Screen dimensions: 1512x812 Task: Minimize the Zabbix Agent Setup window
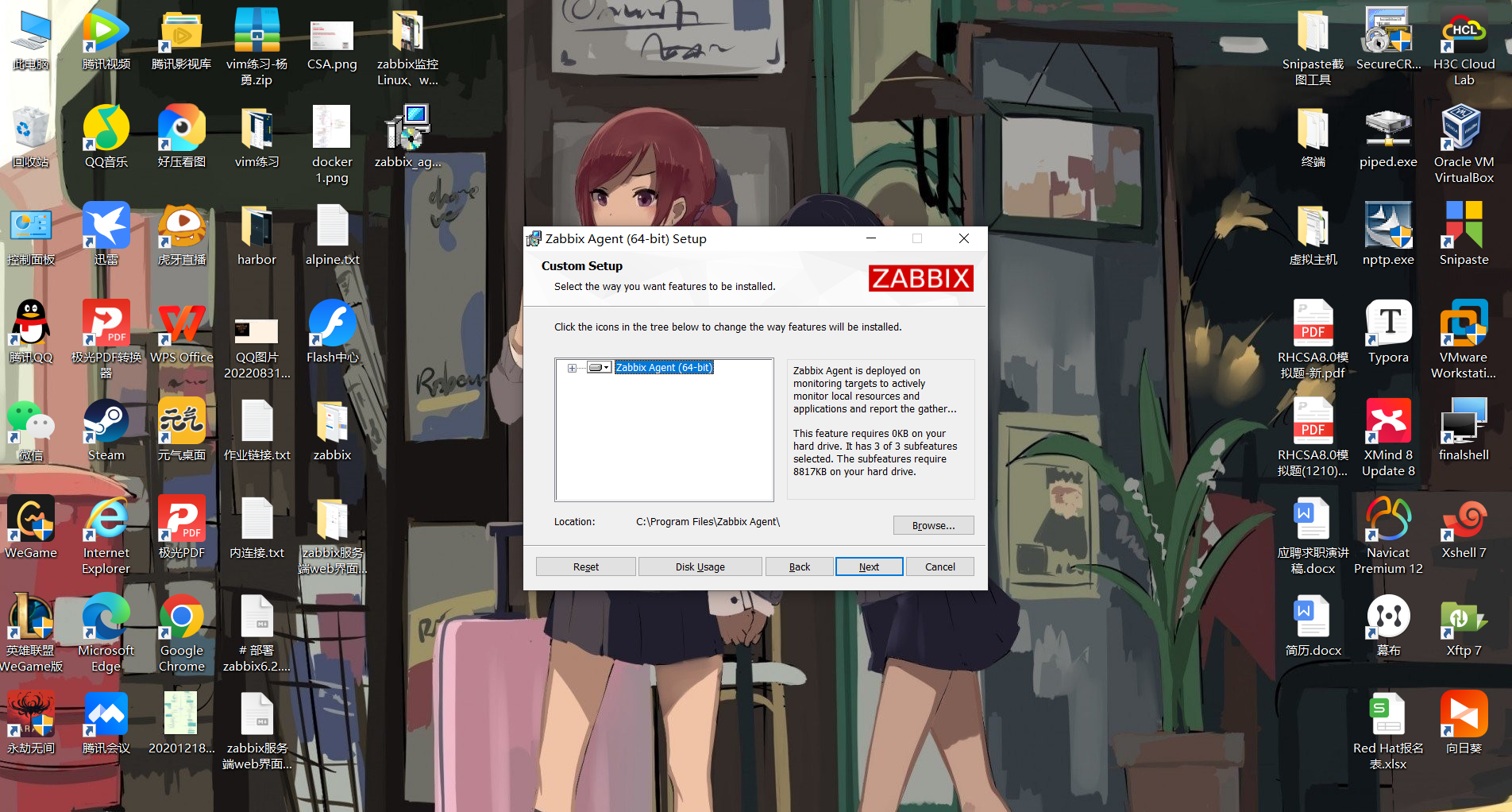coord(871,238)
